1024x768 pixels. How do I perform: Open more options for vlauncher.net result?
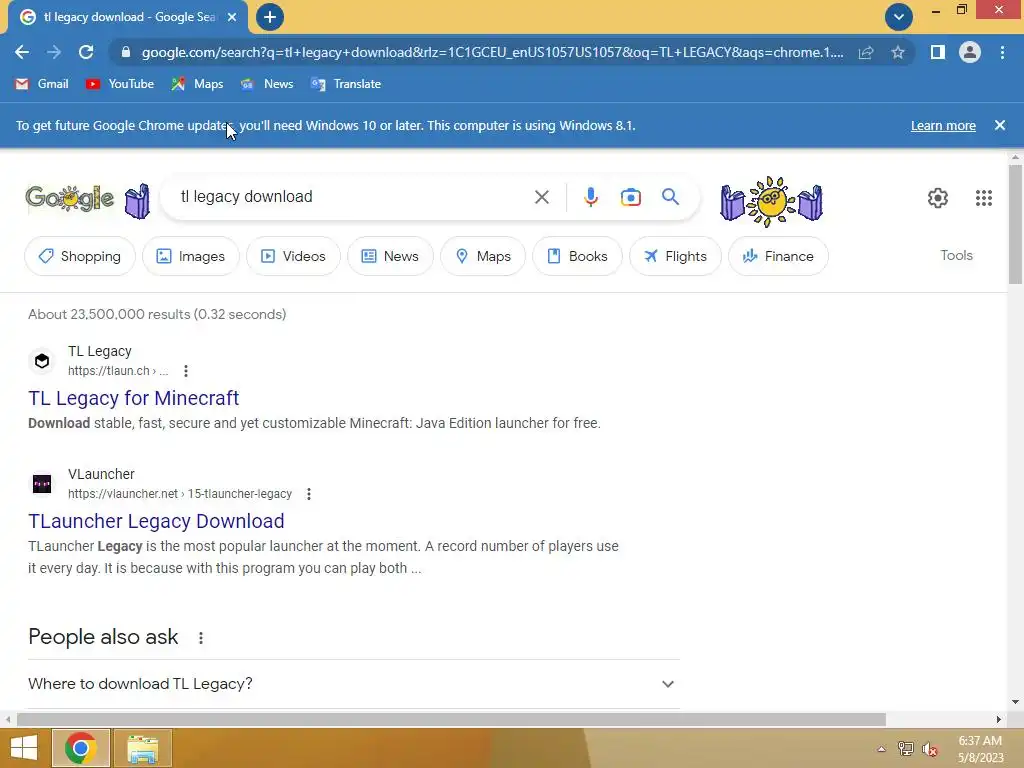point(308,494)
